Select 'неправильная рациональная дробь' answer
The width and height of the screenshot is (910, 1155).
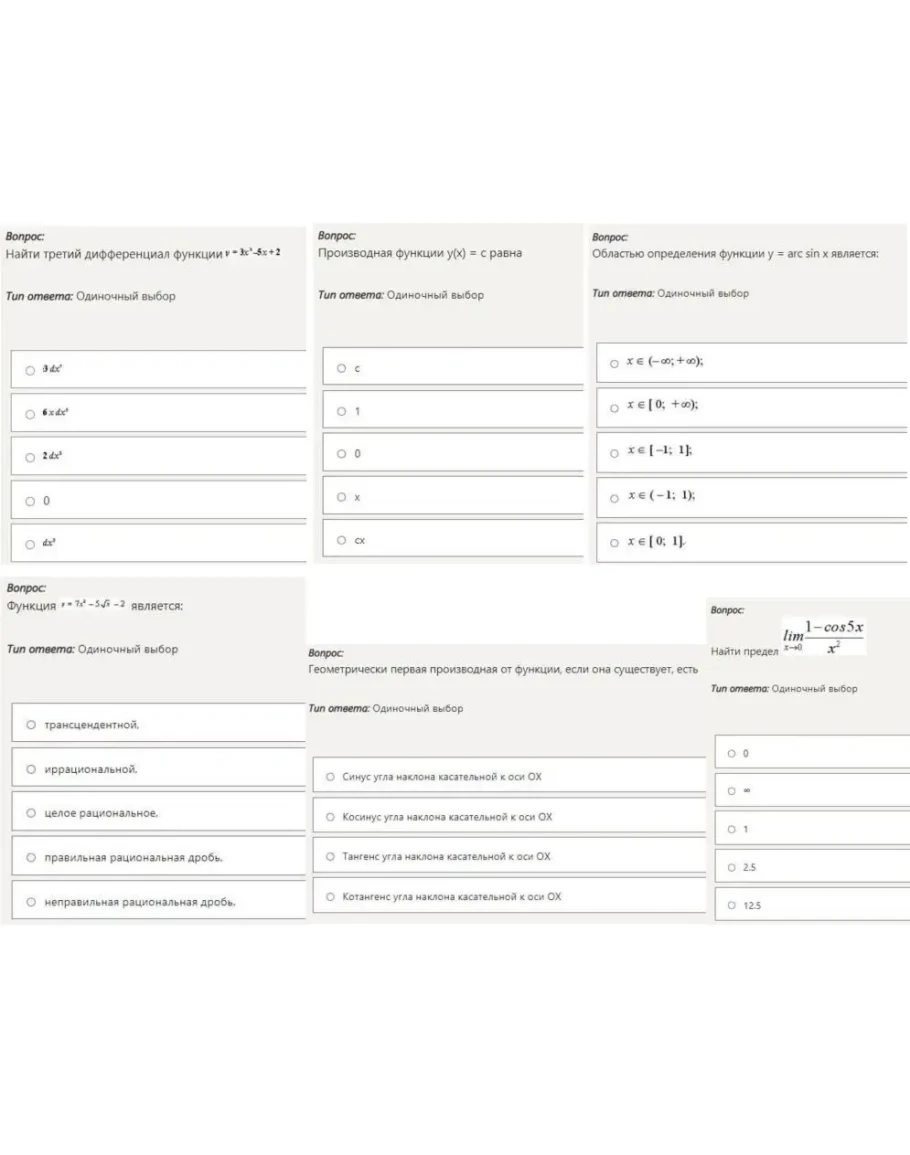[x=32, y=902]
